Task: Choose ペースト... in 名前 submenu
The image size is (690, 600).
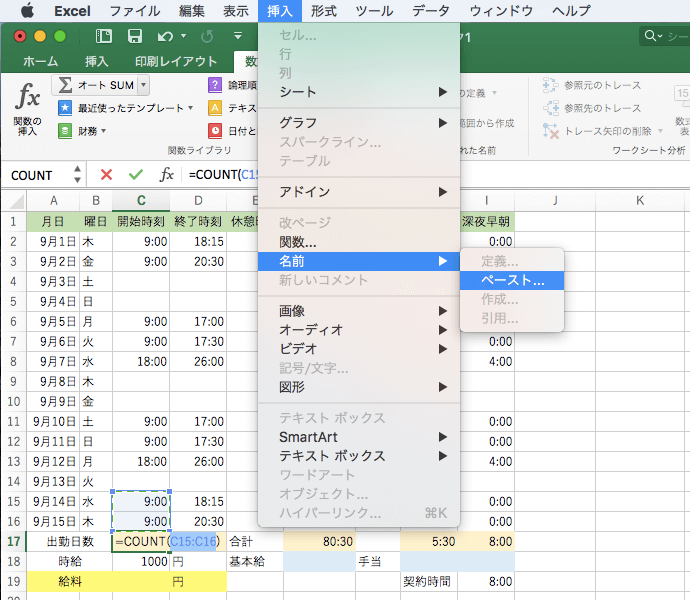Action: [512, 280]
